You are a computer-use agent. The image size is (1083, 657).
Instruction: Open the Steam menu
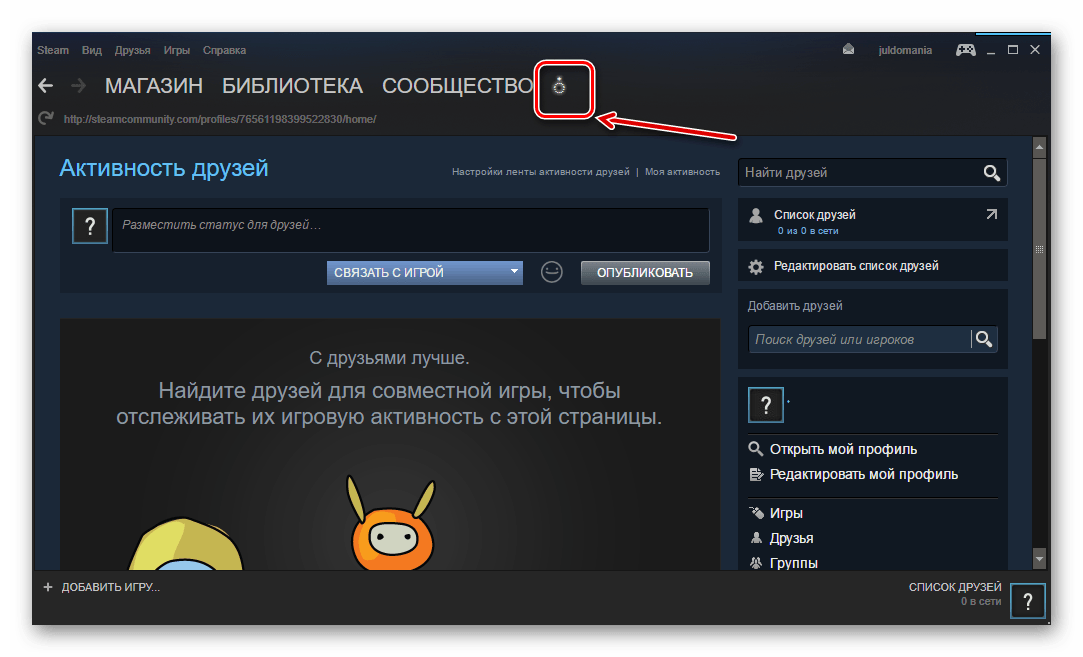tap(53, 50)
